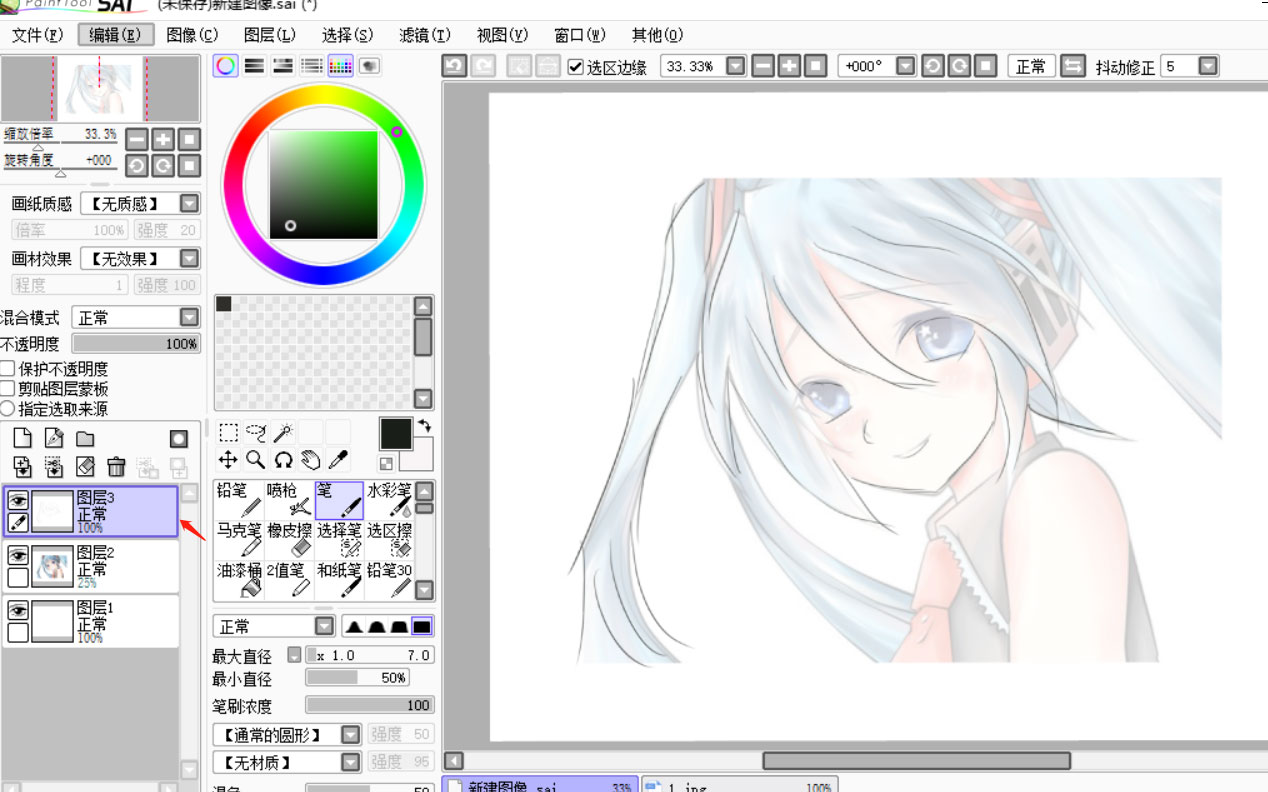Create a new normal layer
Image resolution: width=1268 pixels, height=792 pixels.
[x=22, y=438]
